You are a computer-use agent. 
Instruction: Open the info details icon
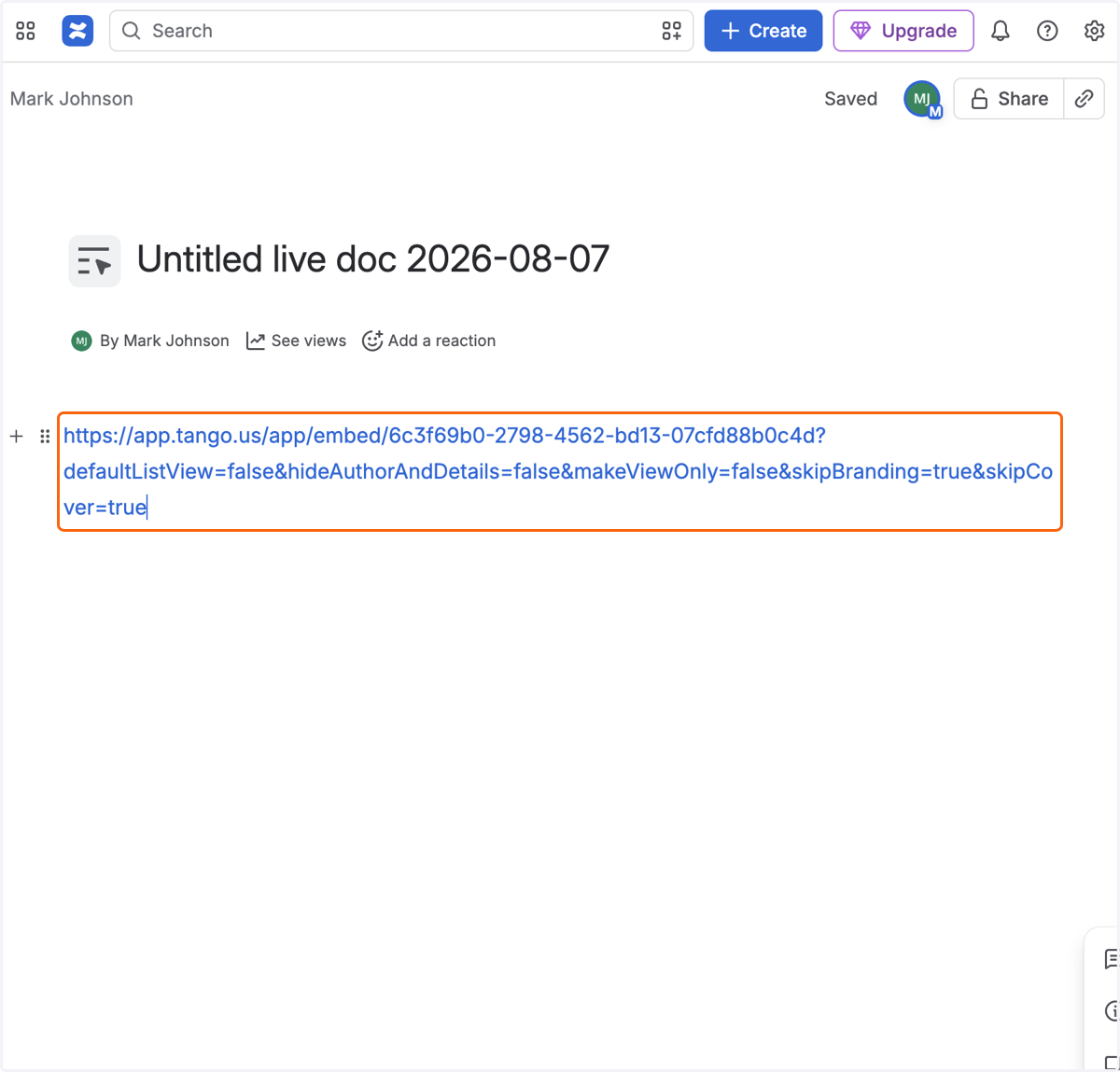point(1111,1010)
